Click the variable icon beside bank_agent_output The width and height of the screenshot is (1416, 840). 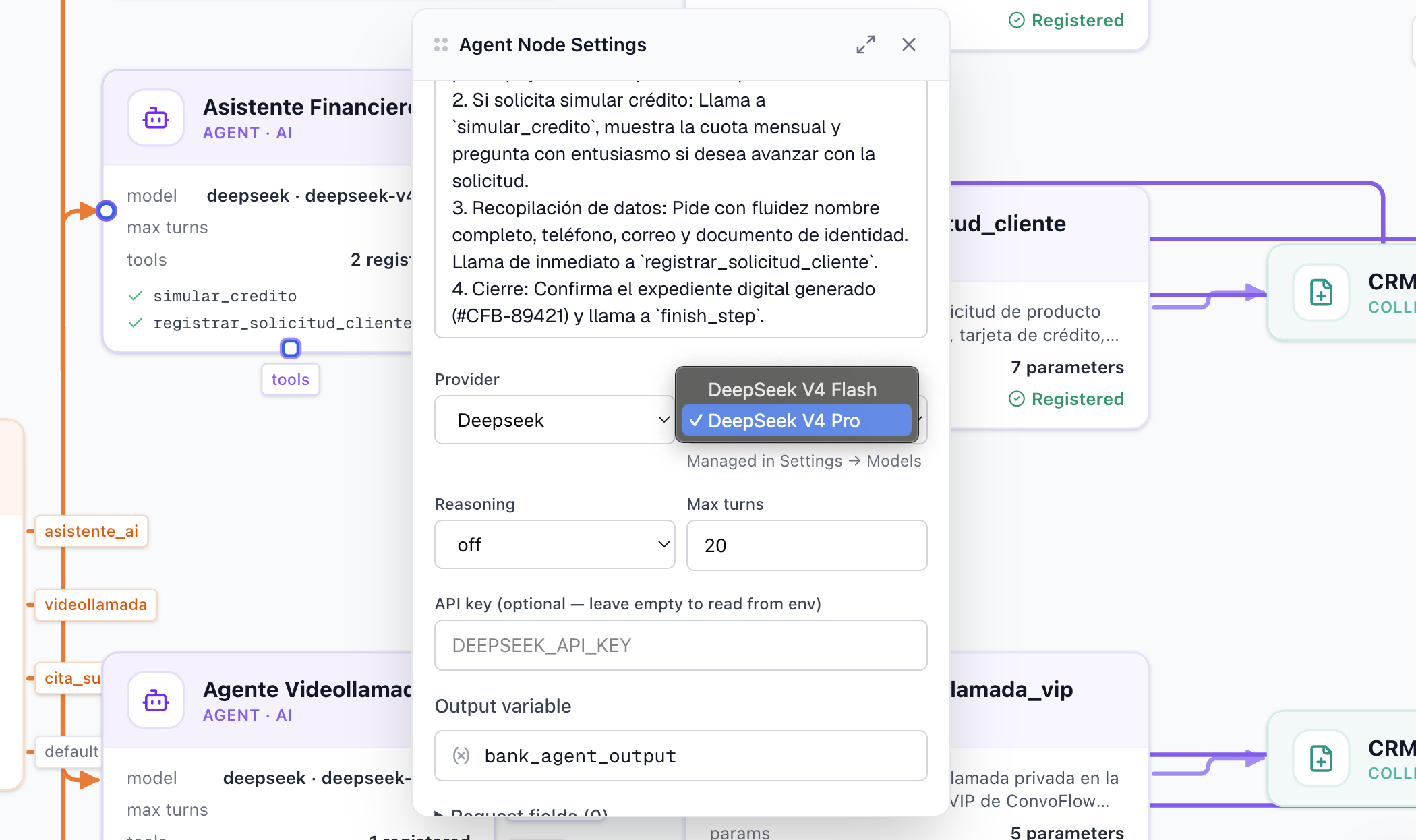[x=461, y=756]
